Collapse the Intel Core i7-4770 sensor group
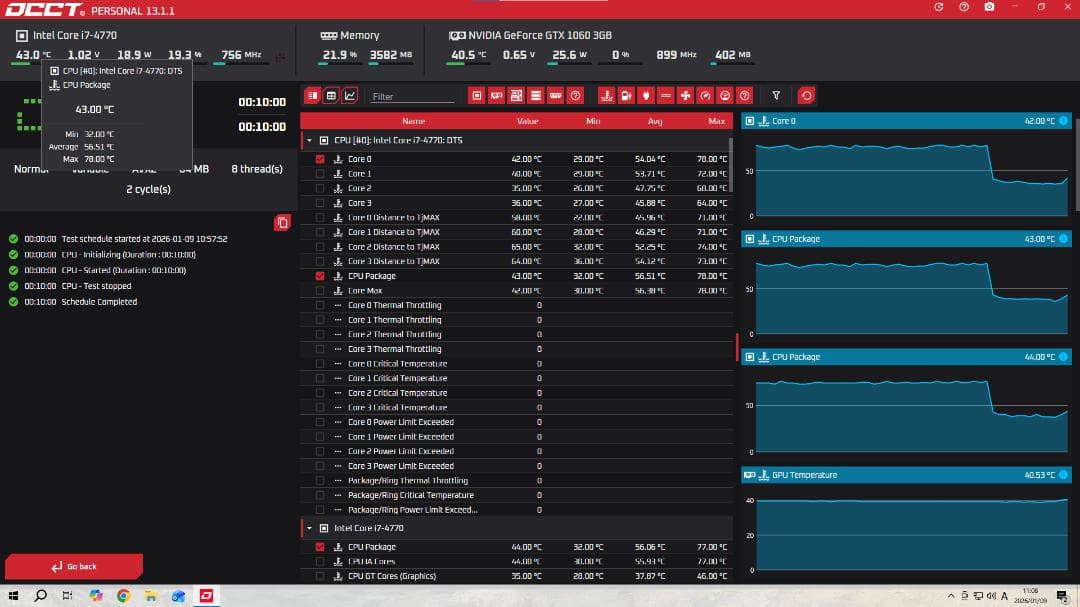Image resolution: width=1080 pixels, height=607 pixels. click(x=309, y=528)
